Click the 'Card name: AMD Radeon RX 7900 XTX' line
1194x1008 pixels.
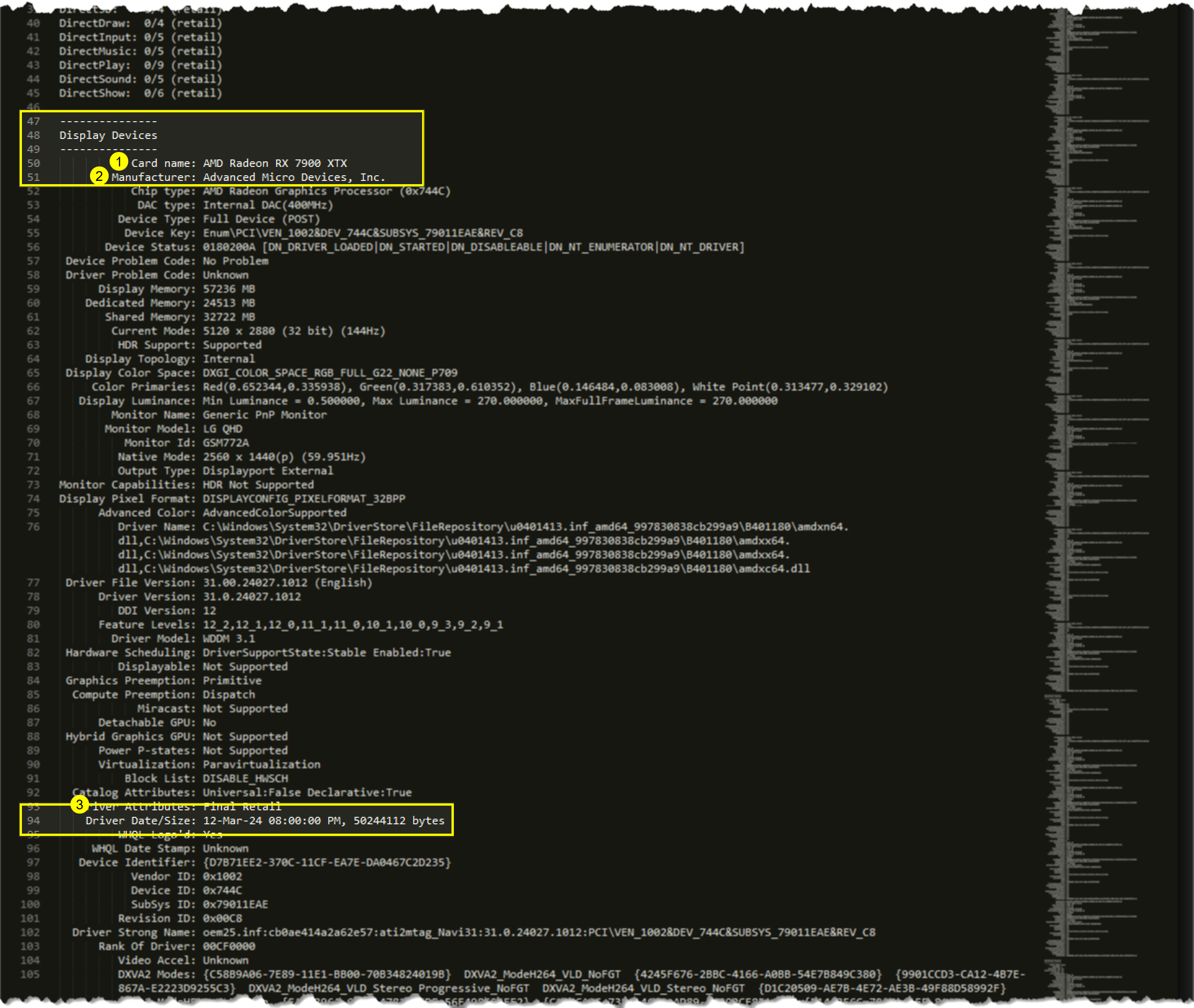pos(239,164)
